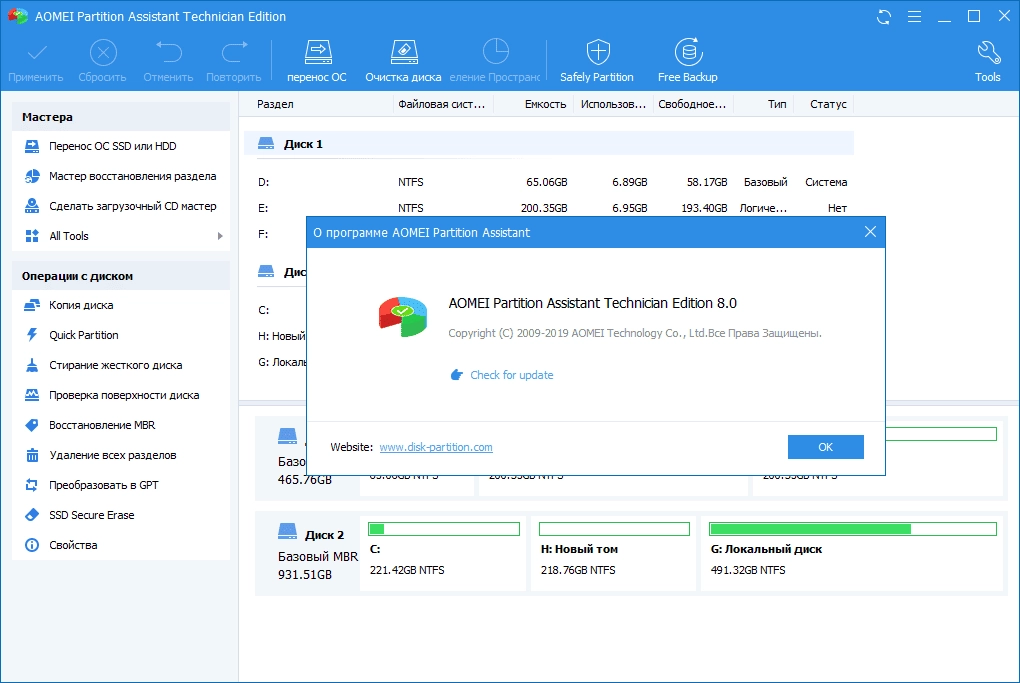Open the Сделать загрузочный CD мастер
This screenshot has width=1020, height=683.
click(x=121, y=206)
